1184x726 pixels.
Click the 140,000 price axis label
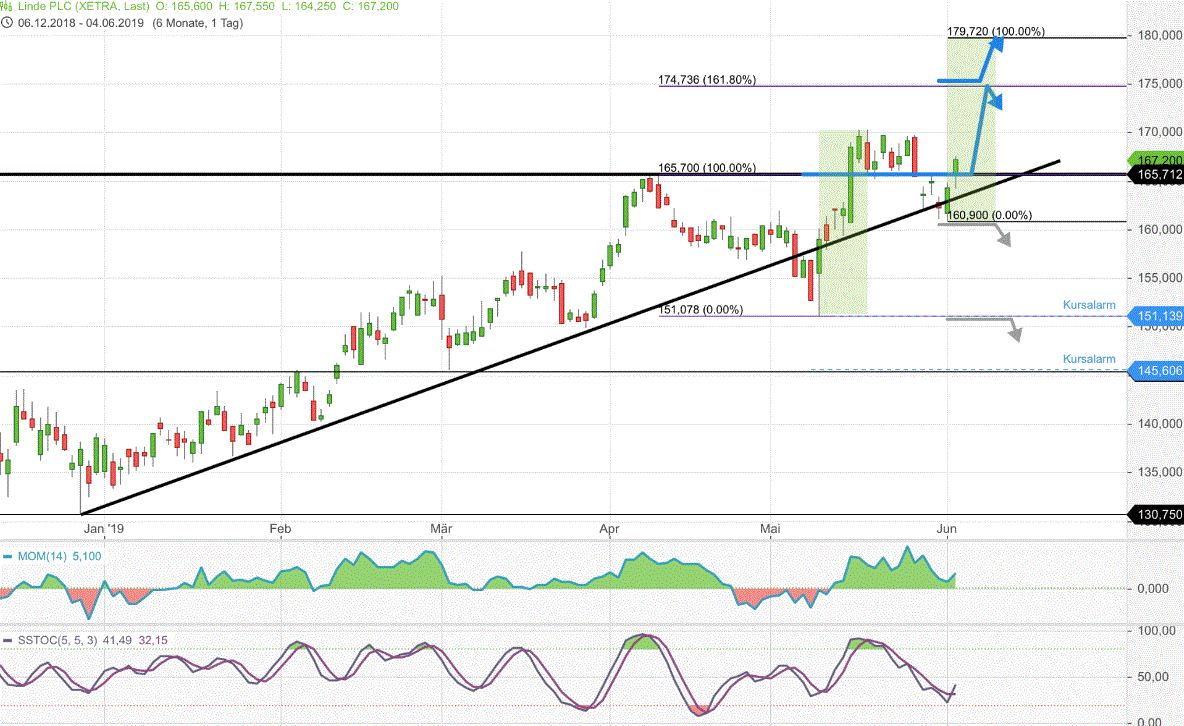pyautogui.click(x=1160, y=424)
